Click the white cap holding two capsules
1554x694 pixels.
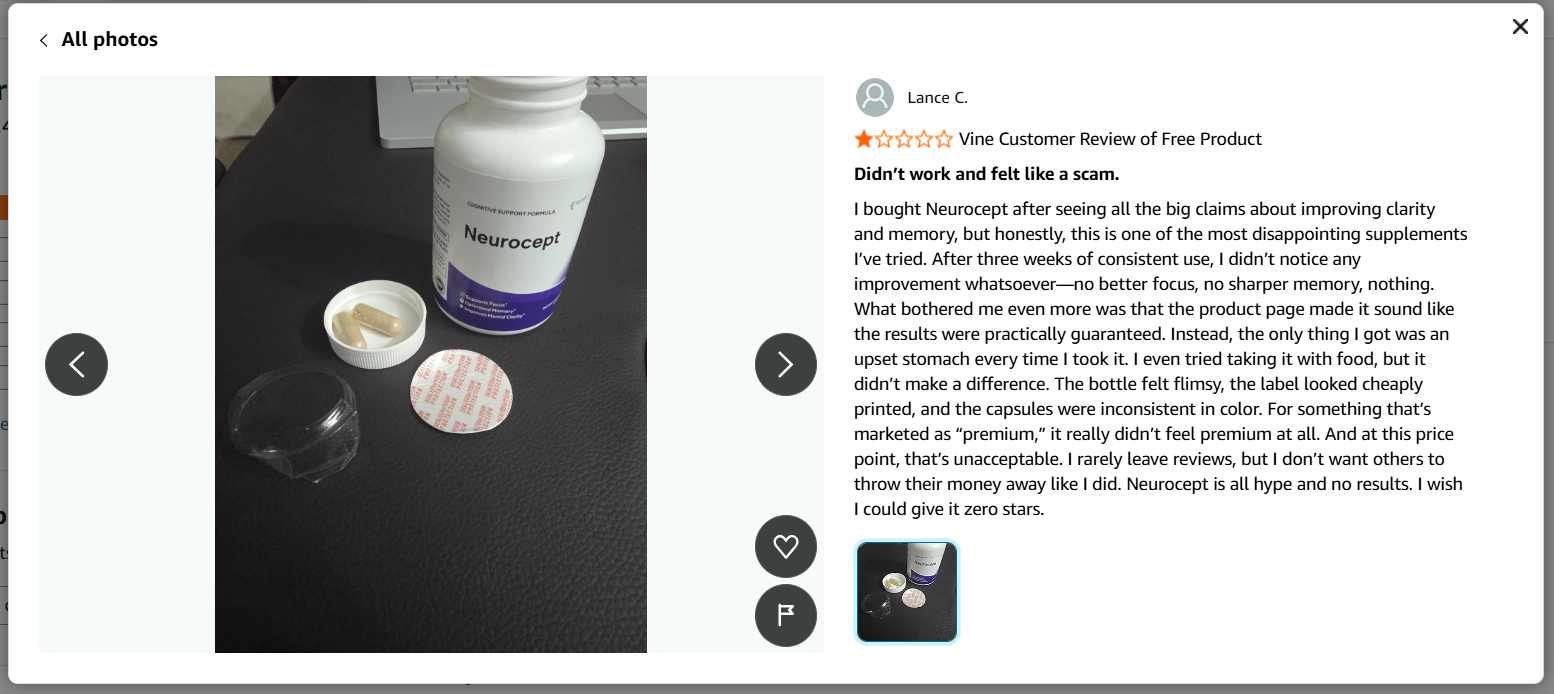coord(375,324)
